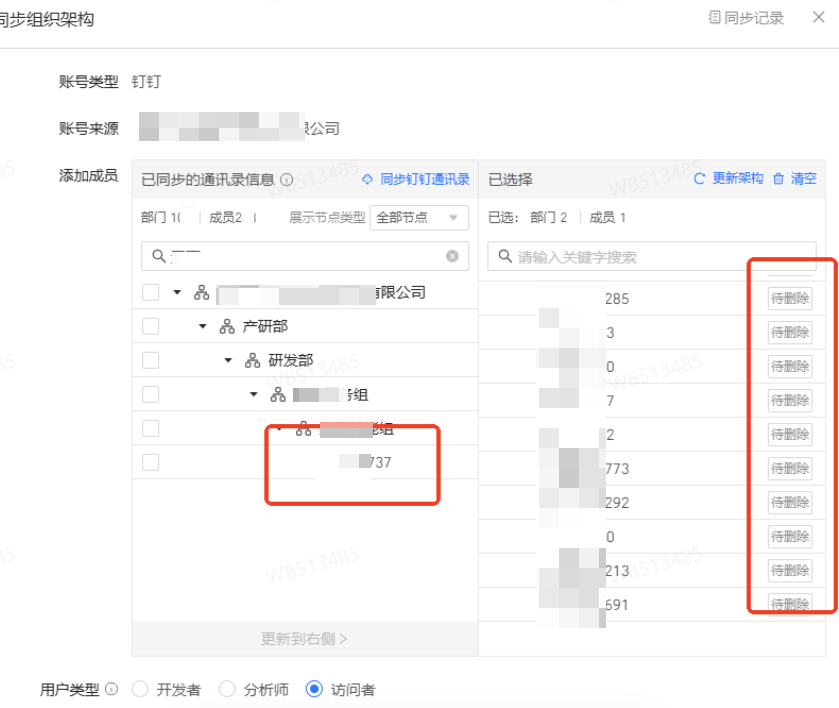Click the org icon beside 产研部

tap(227, 327)
